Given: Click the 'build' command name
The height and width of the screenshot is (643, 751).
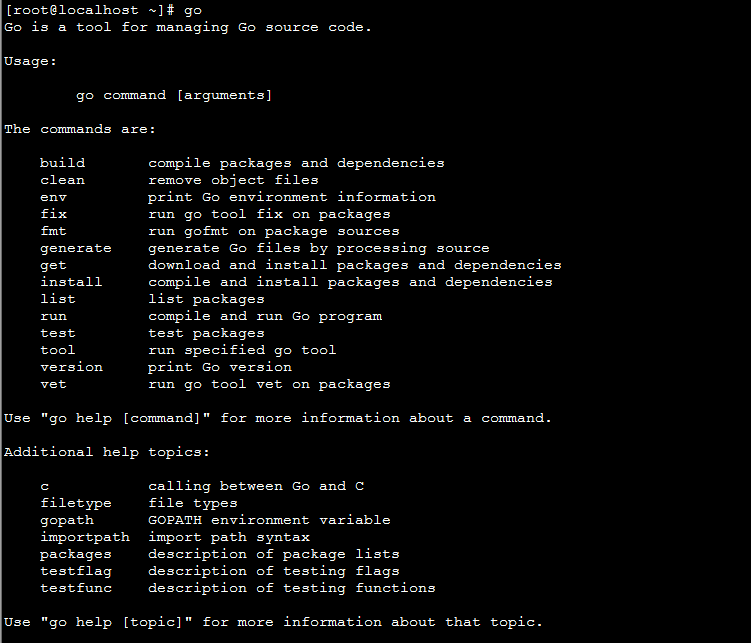Looking at the screenshot, I should tap(62, 163).
